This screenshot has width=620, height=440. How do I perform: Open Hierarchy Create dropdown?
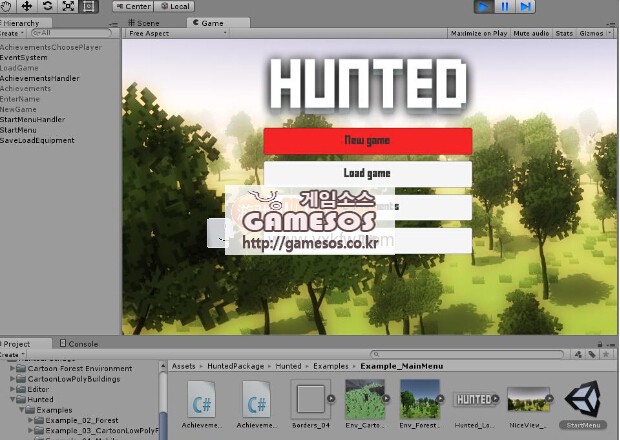tap(12, 33)
